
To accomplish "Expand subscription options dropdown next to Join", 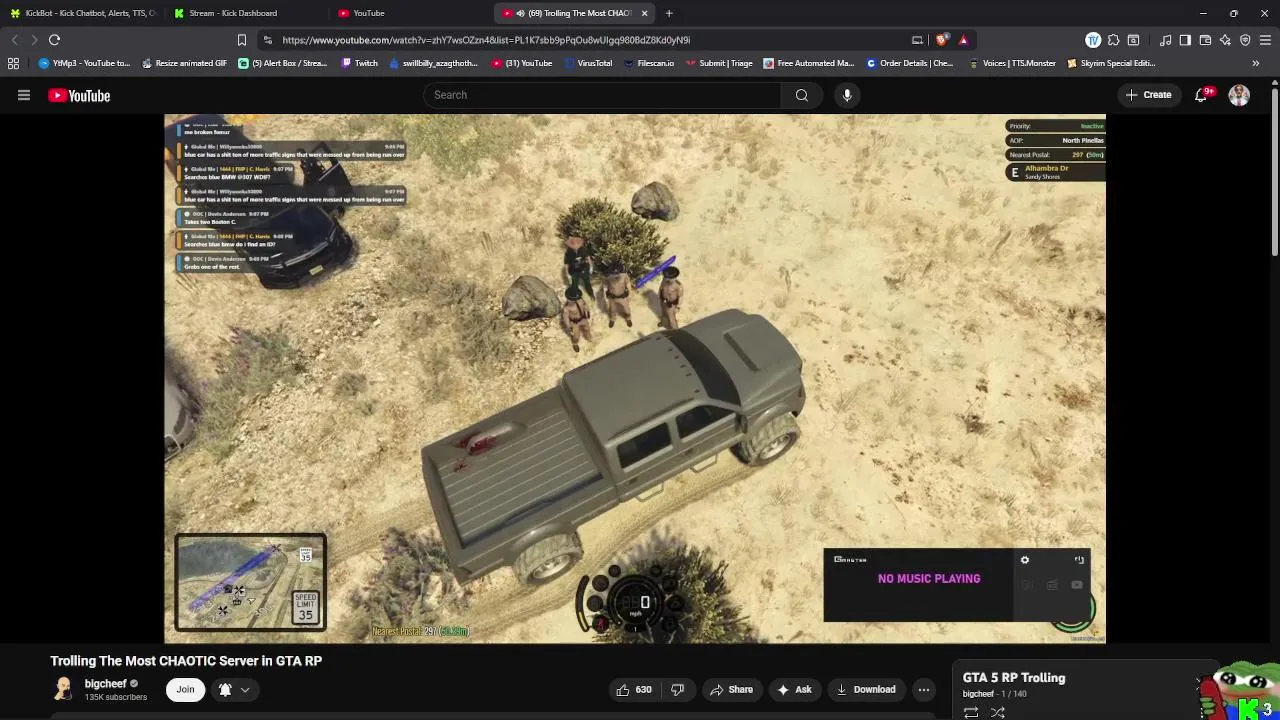I will 245,690.
